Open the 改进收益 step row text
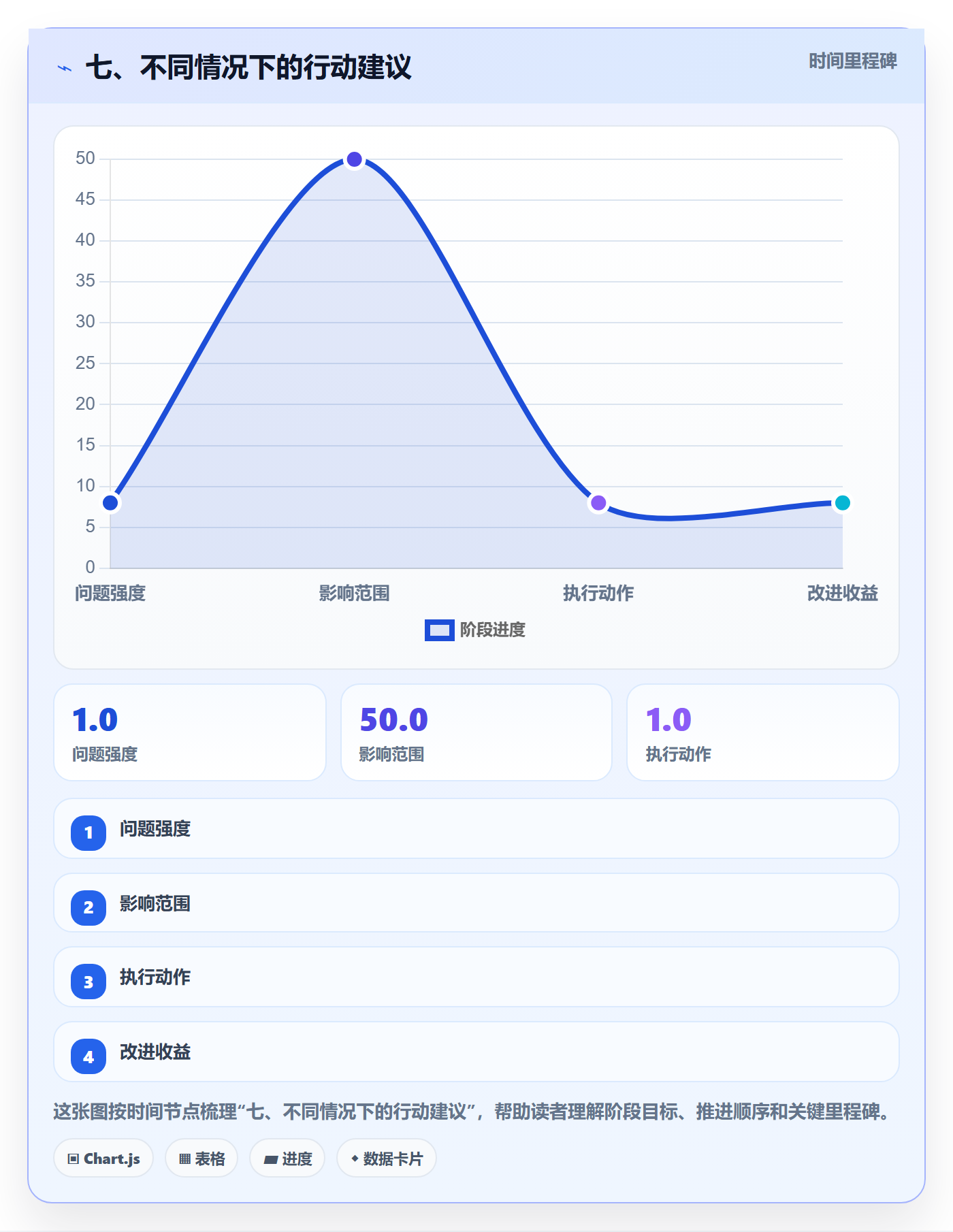The width and height of the screenshot is (953, 1232). 155,1052
